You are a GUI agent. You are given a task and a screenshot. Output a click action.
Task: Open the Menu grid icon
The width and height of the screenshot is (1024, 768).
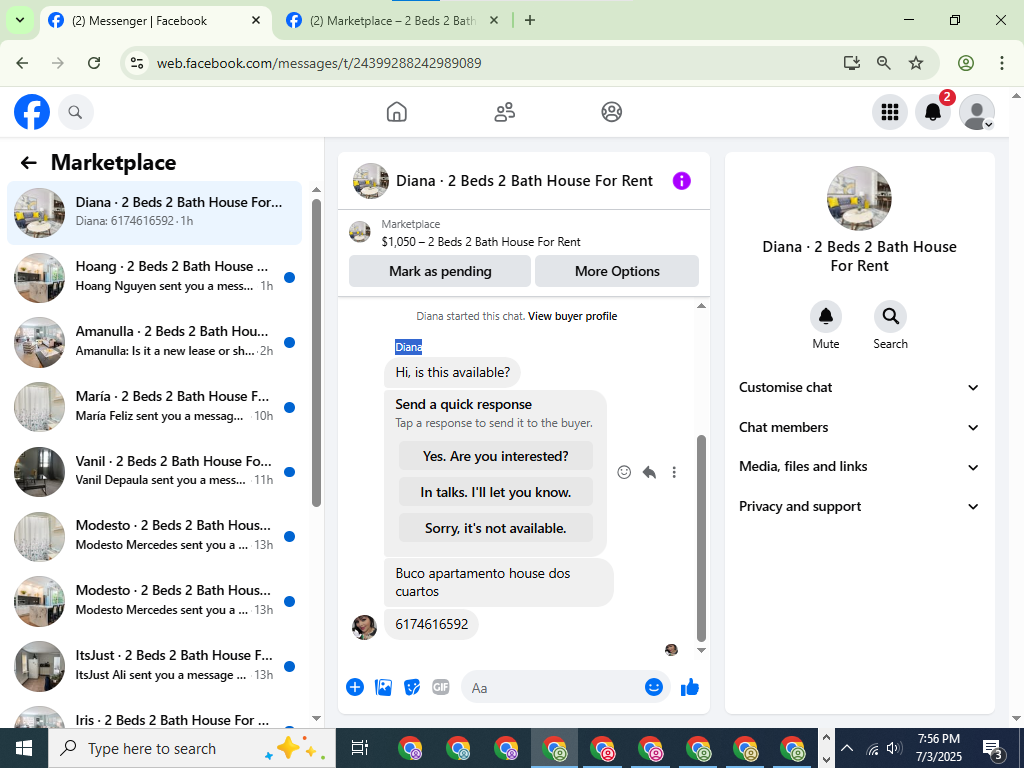[889, 112]
